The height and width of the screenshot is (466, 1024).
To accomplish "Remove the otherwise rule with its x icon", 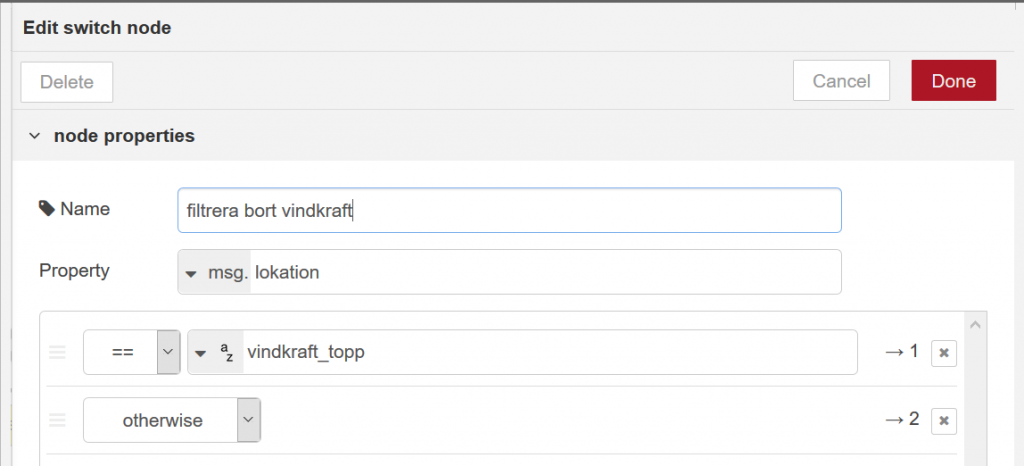I will coord(944,421).
